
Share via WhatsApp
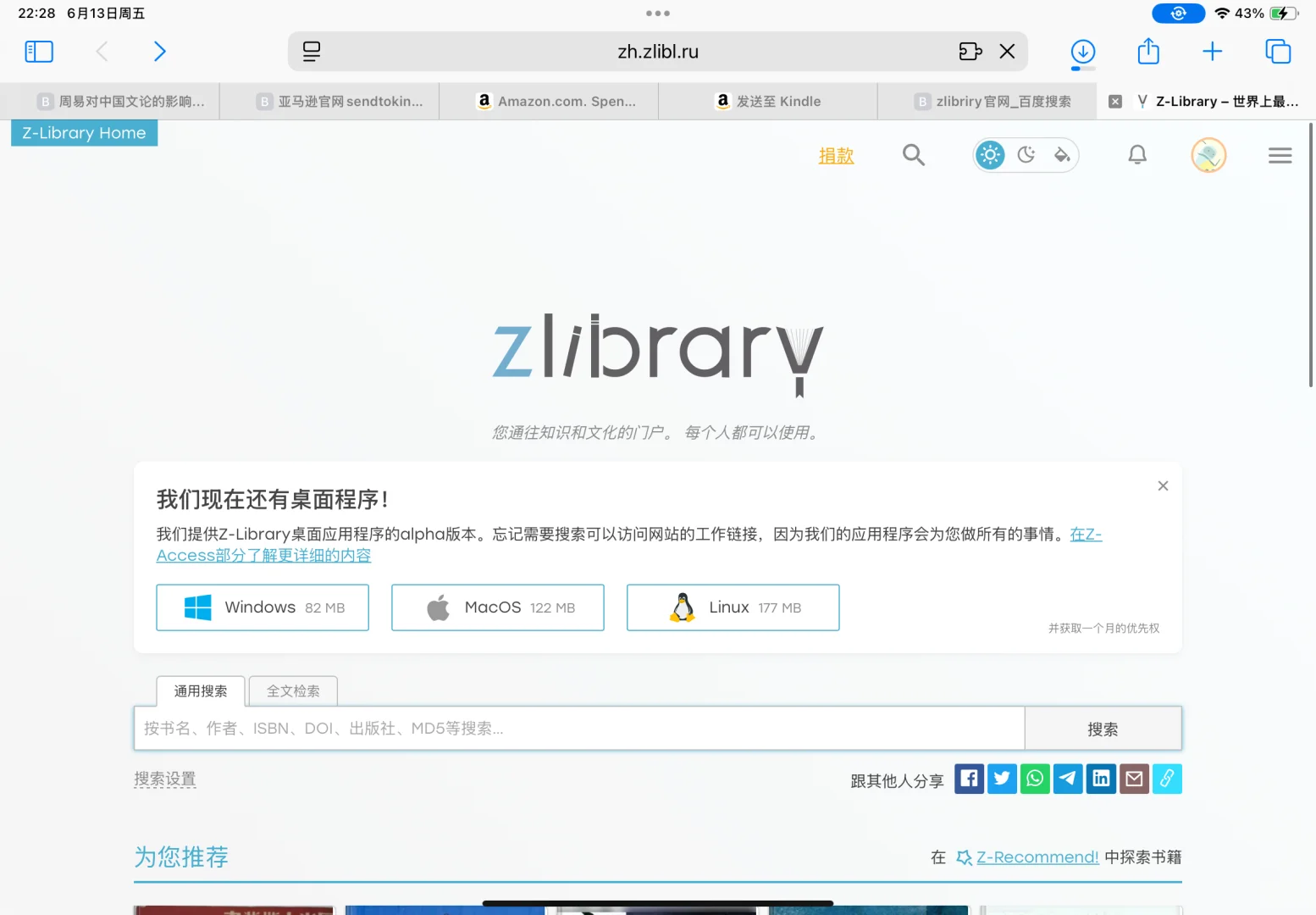coord(1035,779)
